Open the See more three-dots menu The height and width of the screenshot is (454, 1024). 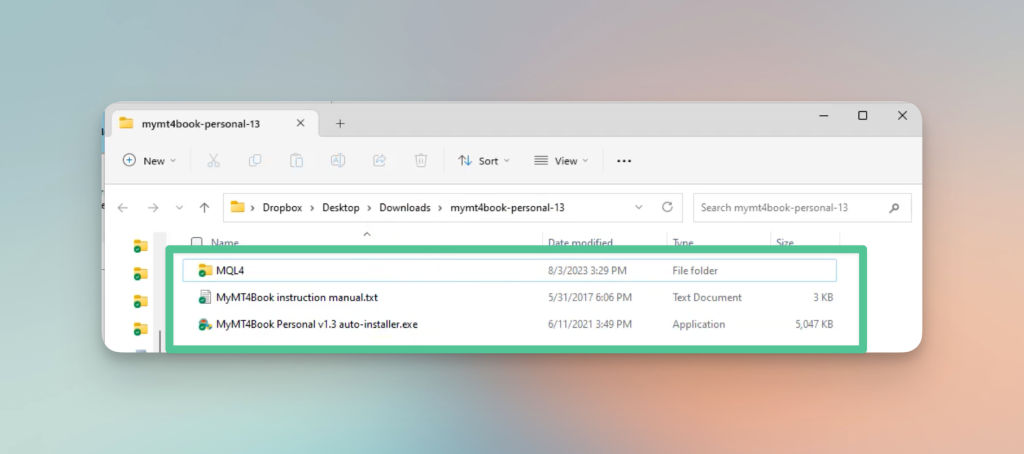pos(624,161)
